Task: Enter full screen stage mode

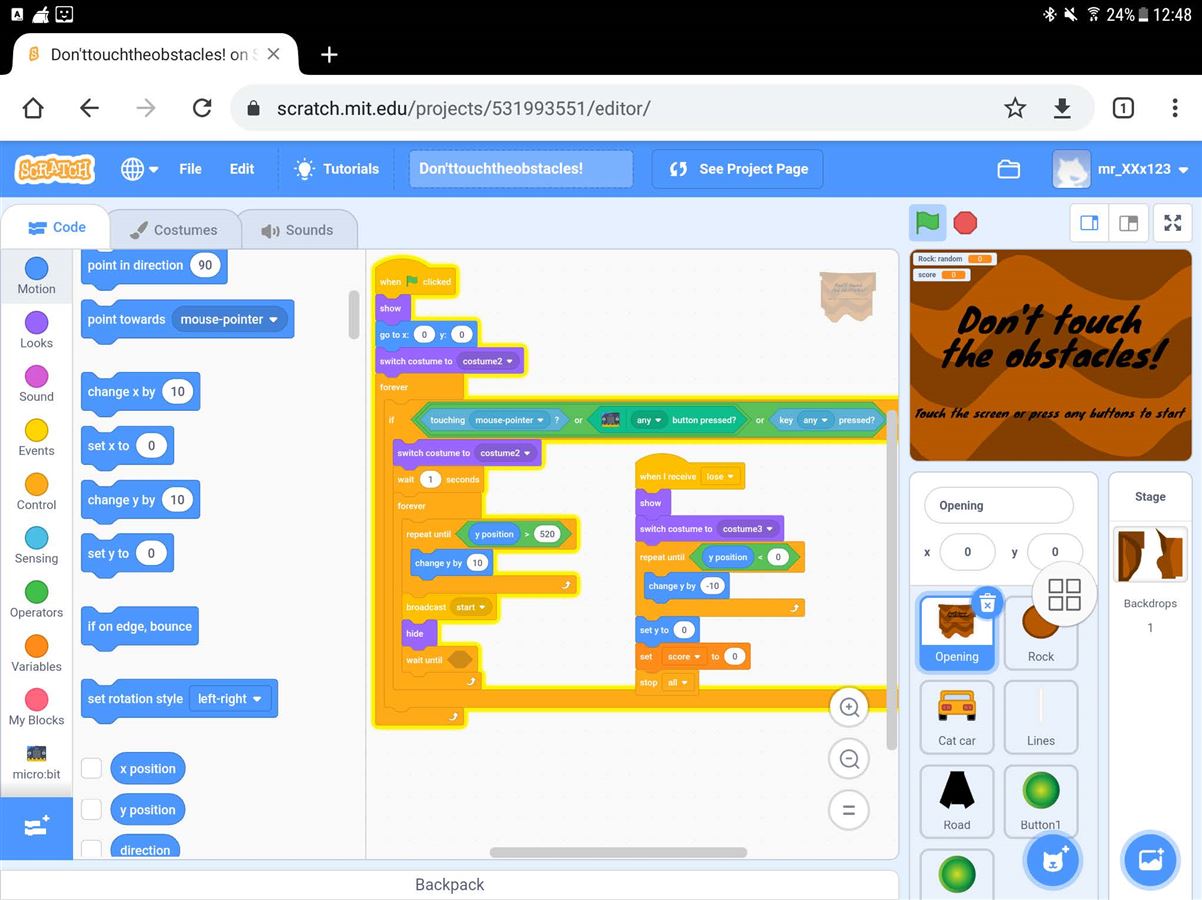Action: [x=1173, y=223]
